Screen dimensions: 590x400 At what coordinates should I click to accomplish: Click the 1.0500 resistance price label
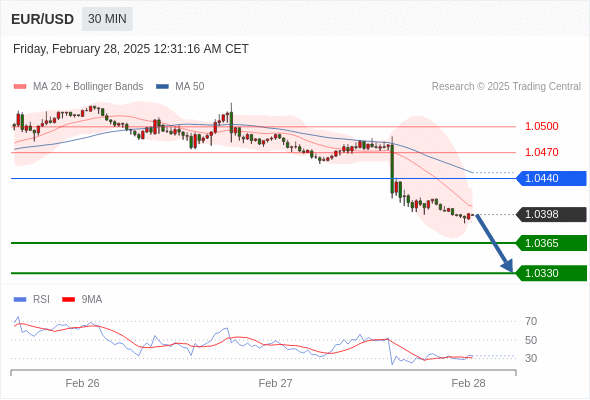pyautogui.click(x=541, y=126)
